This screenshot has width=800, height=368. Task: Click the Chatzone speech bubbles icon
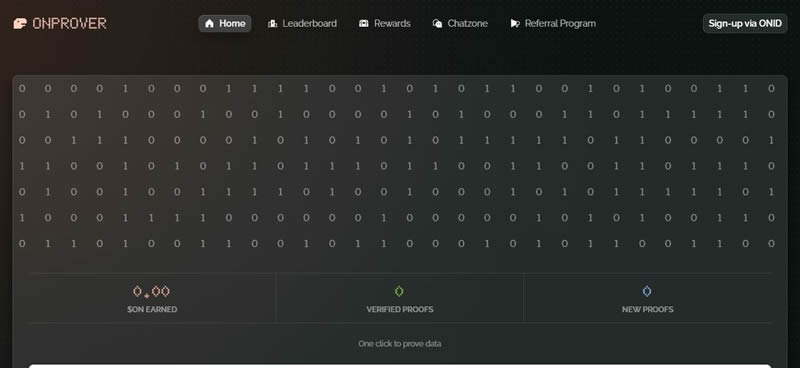[x=437, y=23]
